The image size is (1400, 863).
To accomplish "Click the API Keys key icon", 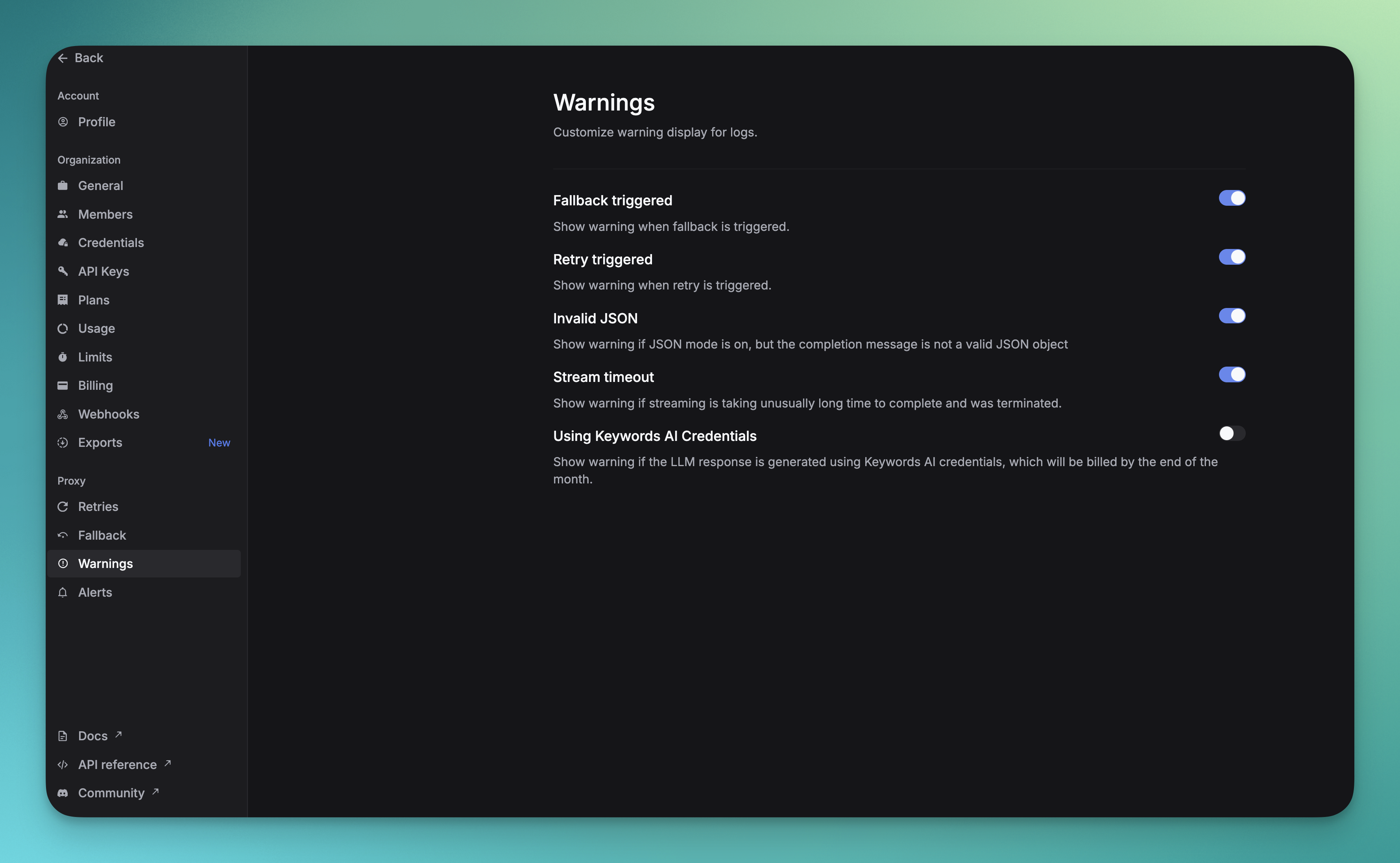I will pyautogui.click(x=63, y=271).
